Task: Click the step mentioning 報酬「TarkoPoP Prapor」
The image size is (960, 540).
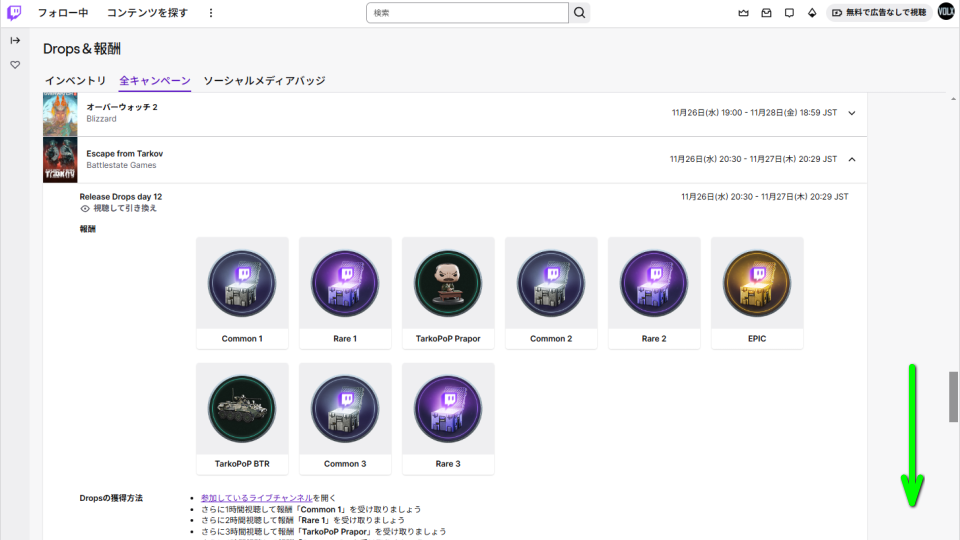Action: [323, 531]
